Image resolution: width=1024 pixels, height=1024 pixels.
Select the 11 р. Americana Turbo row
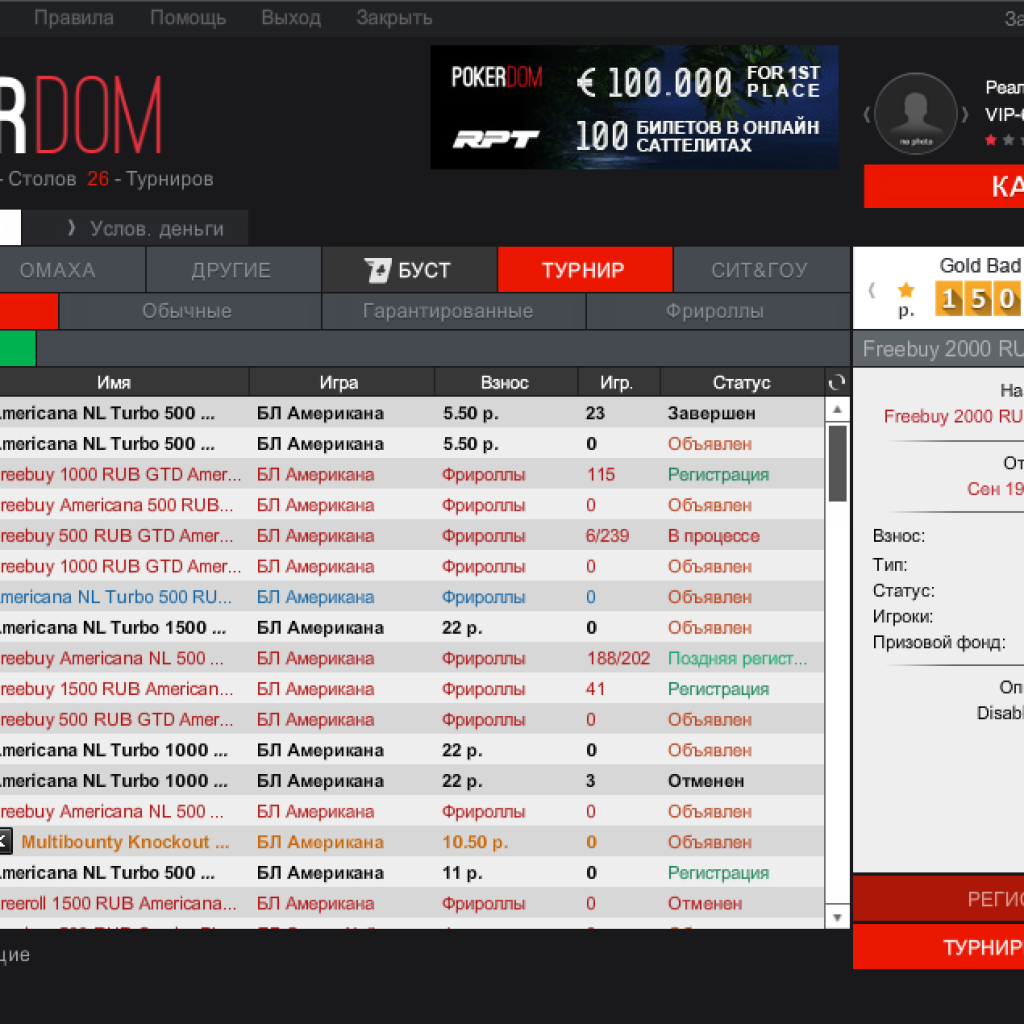click(x=412, y=872)
